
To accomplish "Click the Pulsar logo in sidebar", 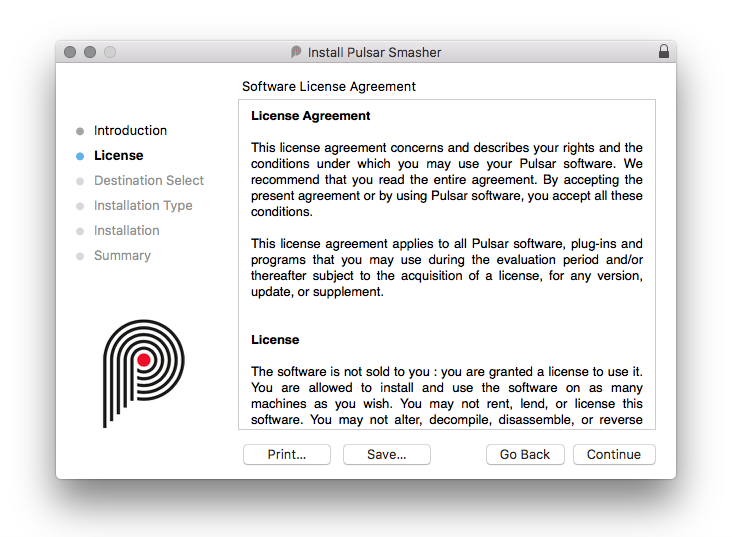I will (x=144, y=373).
